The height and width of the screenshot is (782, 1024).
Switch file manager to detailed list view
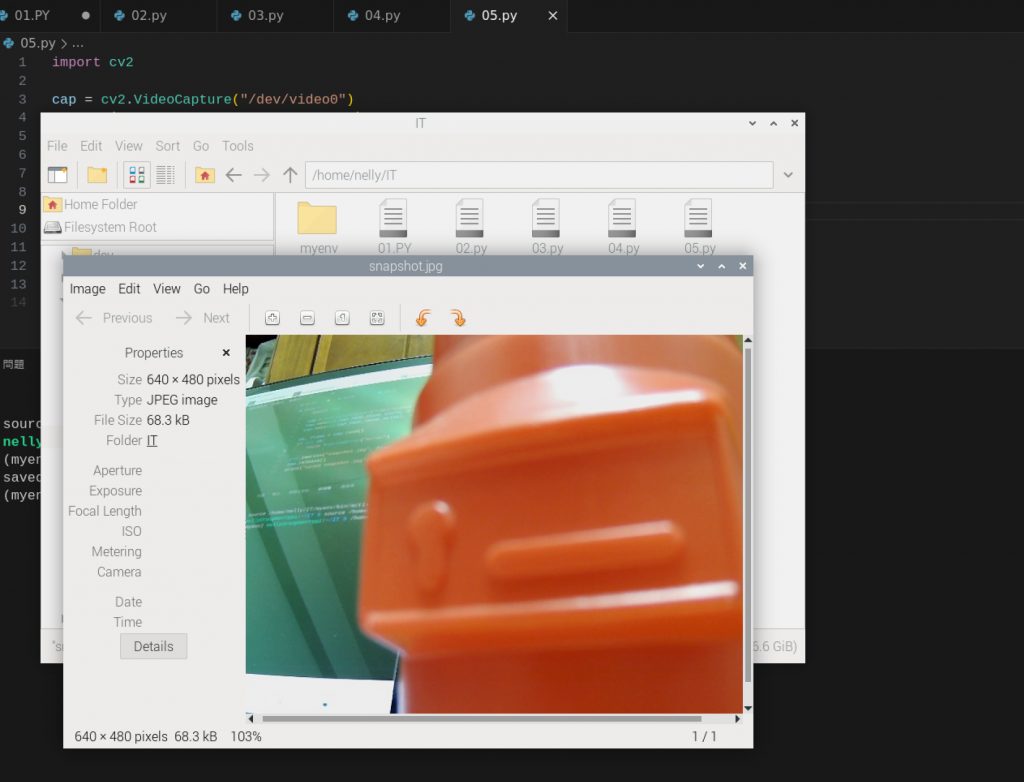pyautogui.click(x=165, y=175)
